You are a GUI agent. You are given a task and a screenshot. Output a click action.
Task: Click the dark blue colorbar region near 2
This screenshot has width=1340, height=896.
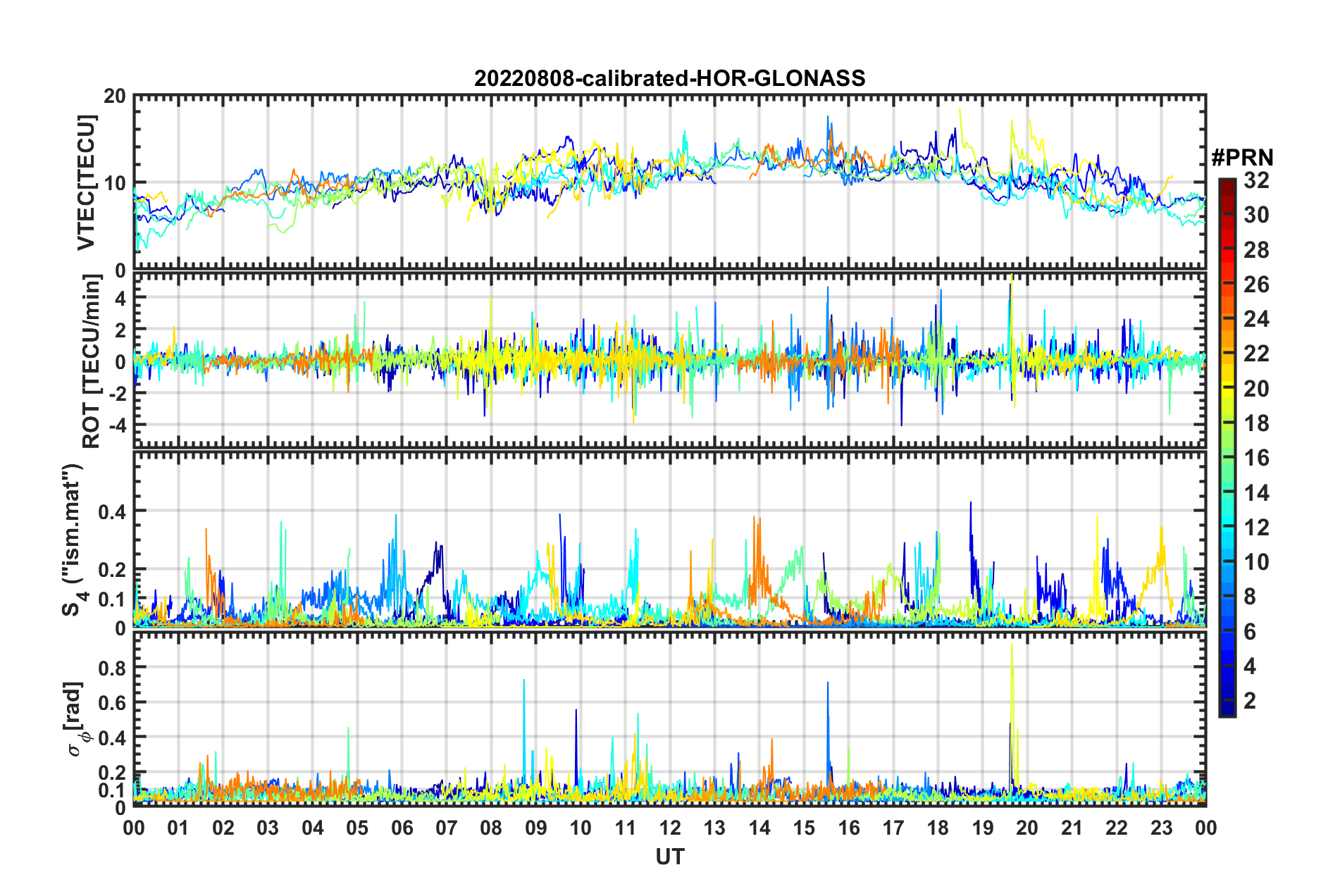pos(1227,700)
